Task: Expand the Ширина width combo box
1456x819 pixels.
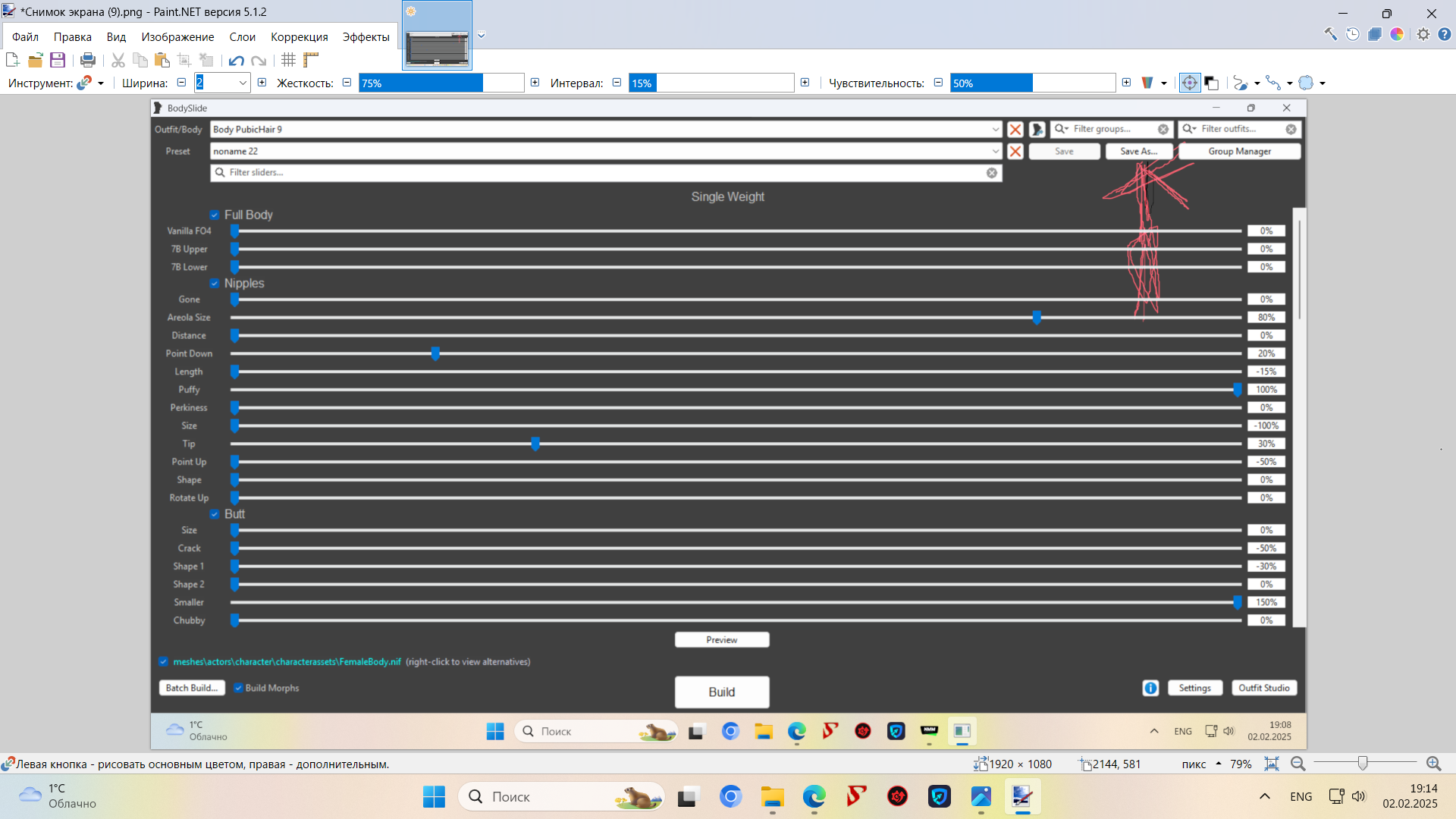Action: tap(243, 83)
